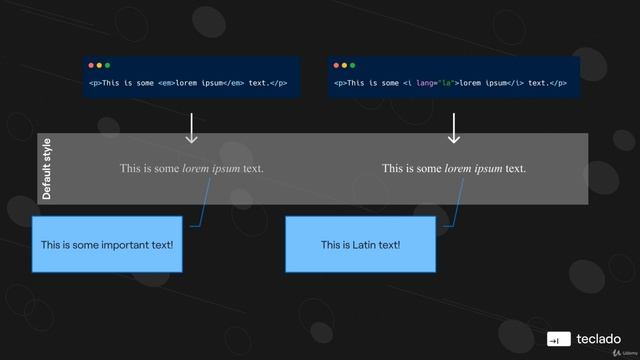640x360 pixels.
Task: Select code line with lang="la" attribute
Action: 450,83
